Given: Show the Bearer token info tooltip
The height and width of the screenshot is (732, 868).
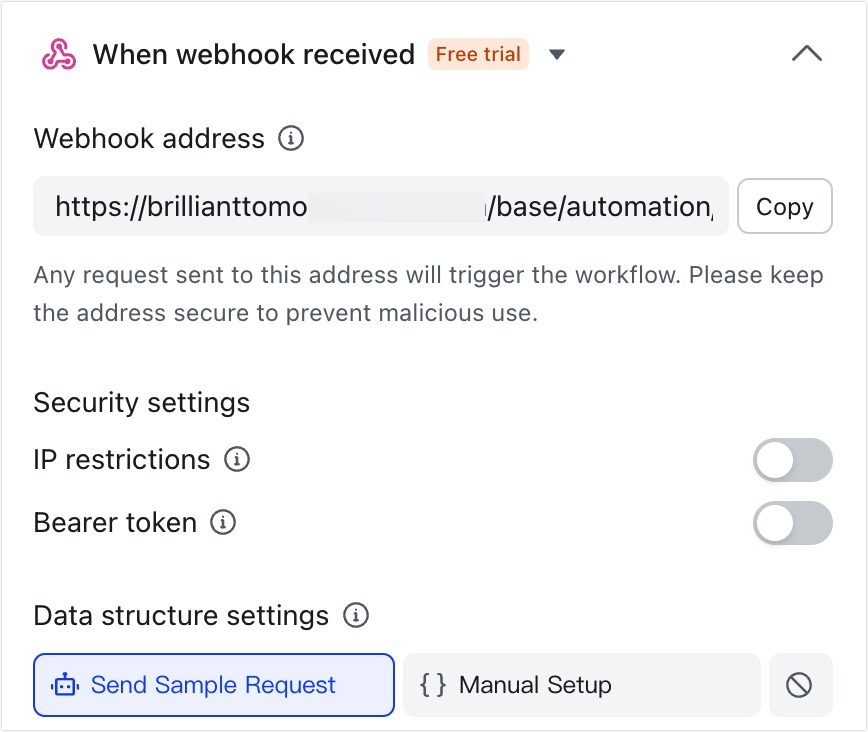Looking at the screenshot, I should [x=222, y=522].
